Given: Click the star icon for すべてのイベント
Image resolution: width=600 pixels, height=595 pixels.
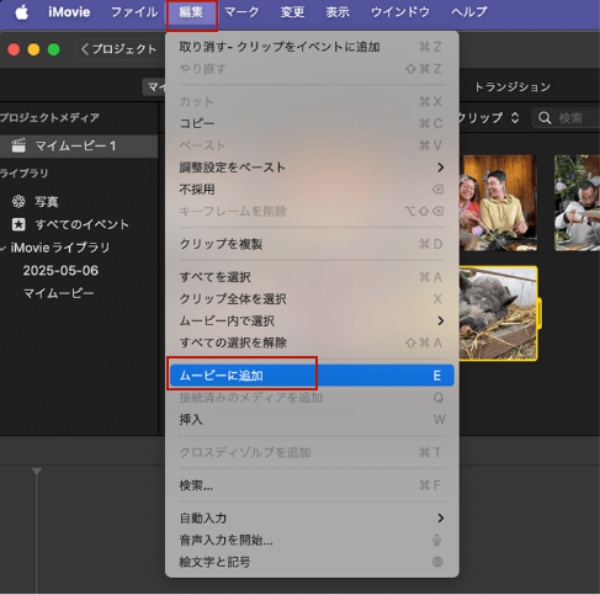Looking at the screenshot, I should 18,224.
